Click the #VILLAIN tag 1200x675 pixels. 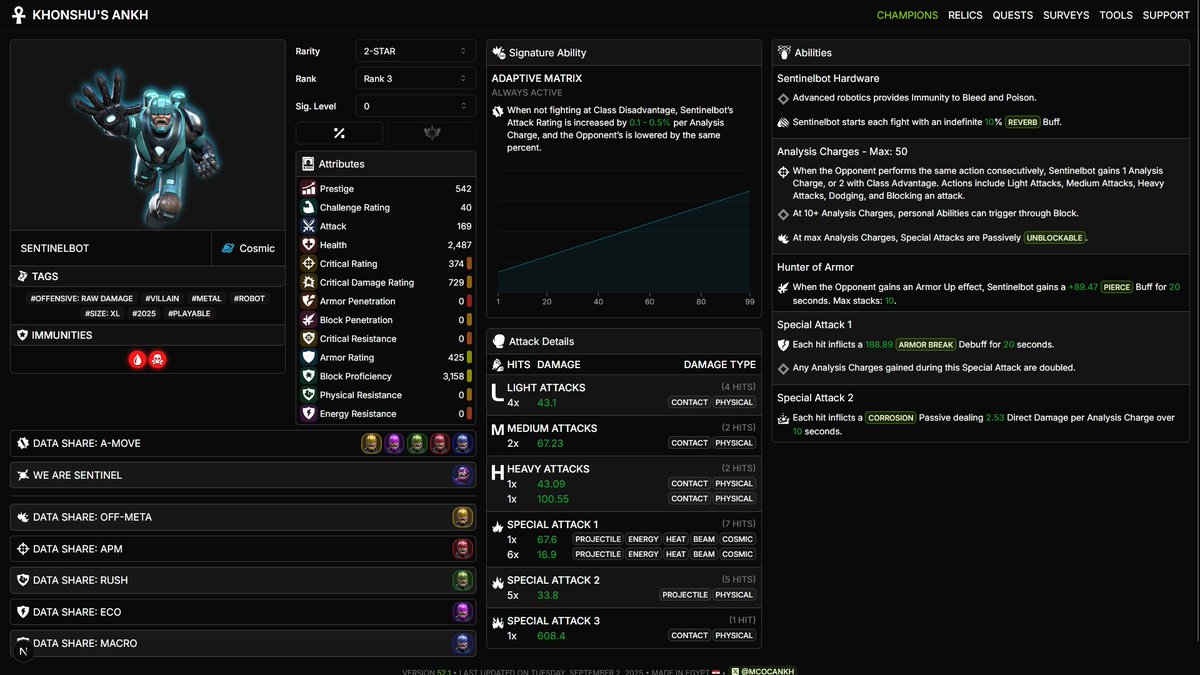pos(164,298)
